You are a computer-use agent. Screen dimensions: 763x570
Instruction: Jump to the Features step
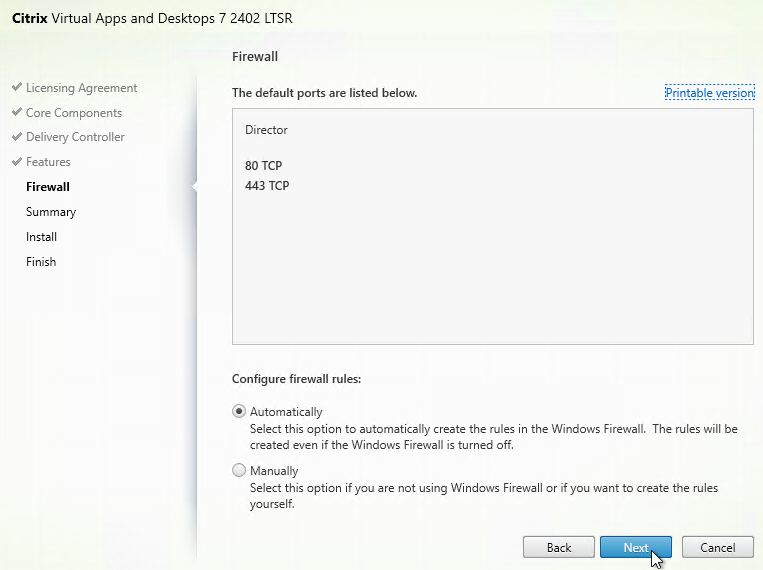[x=48, y=162]
